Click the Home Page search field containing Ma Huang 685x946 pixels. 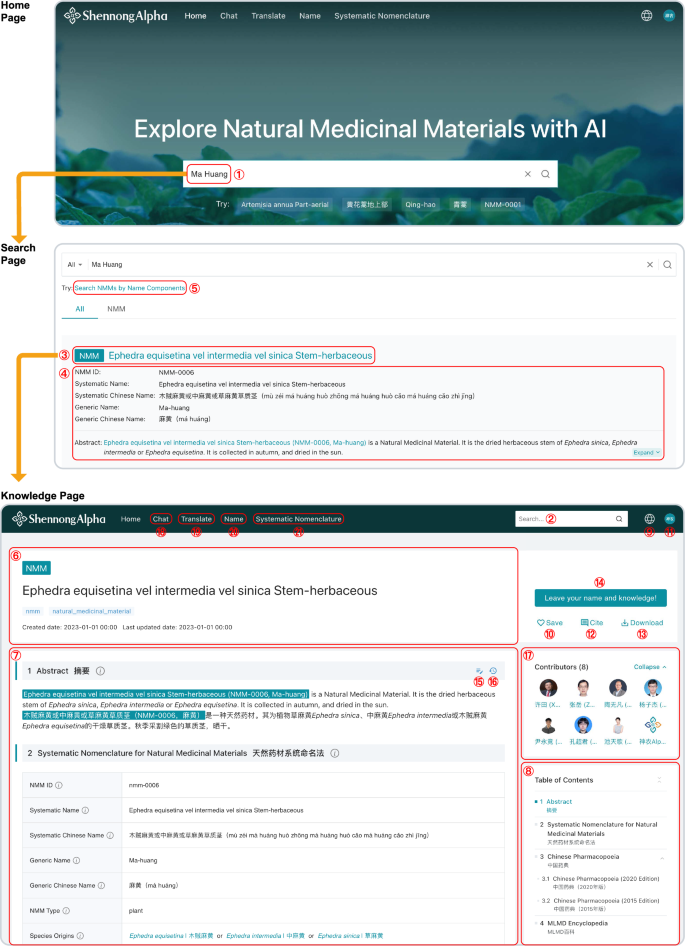click(370, 174)
